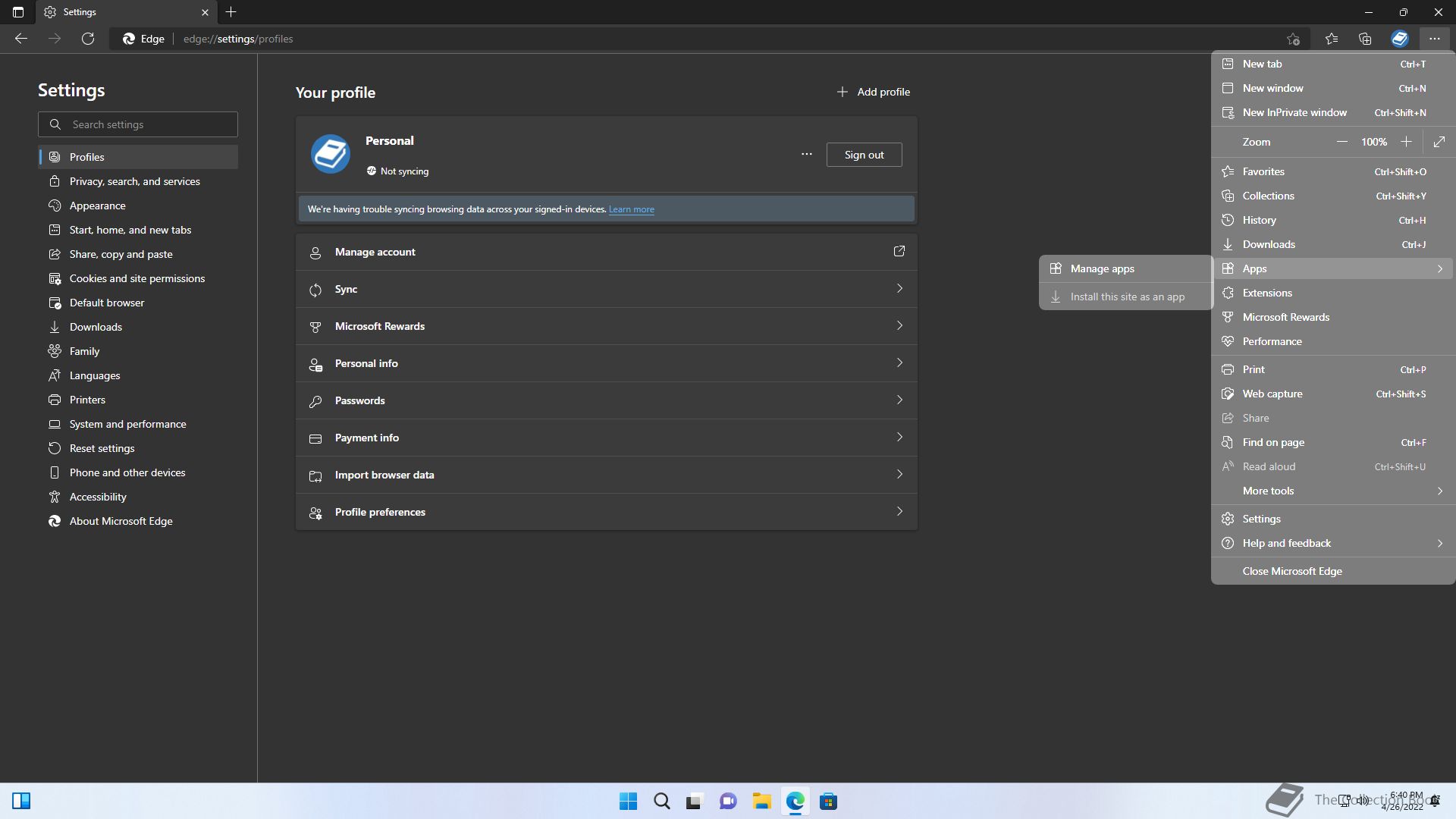
Task: Reload the page with refresh icon
Action: pyautogui.click(x=88, y=39)
